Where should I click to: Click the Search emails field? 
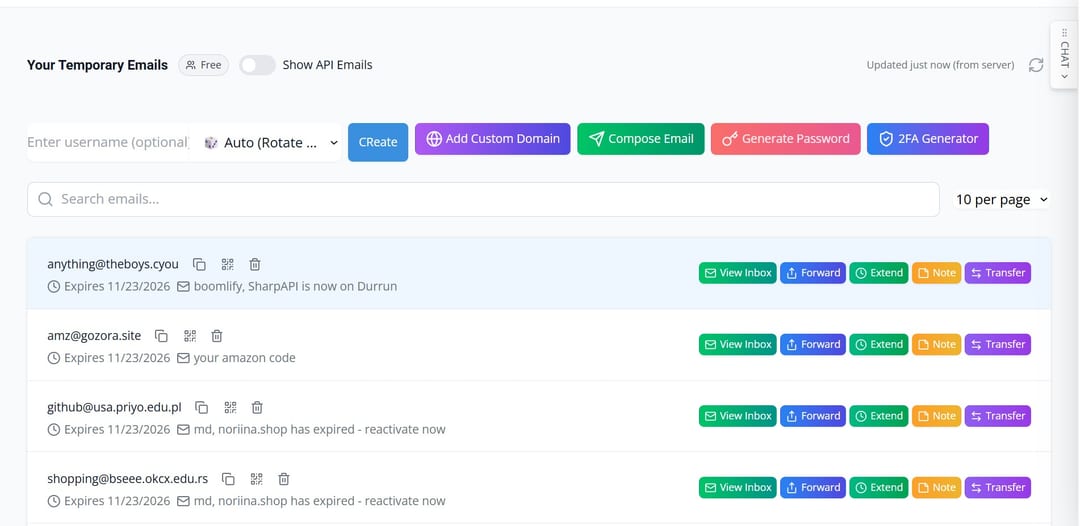tap(483, 200)
